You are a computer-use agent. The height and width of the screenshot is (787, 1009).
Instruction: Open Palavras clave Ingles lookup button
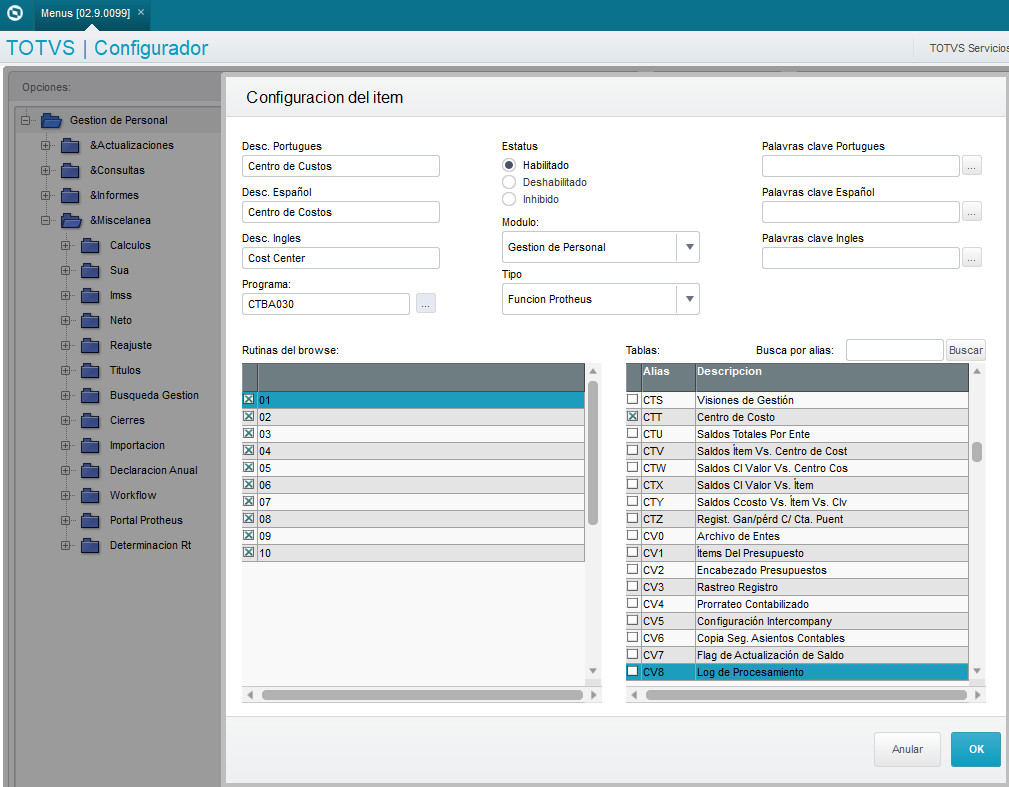click(972, 258)
